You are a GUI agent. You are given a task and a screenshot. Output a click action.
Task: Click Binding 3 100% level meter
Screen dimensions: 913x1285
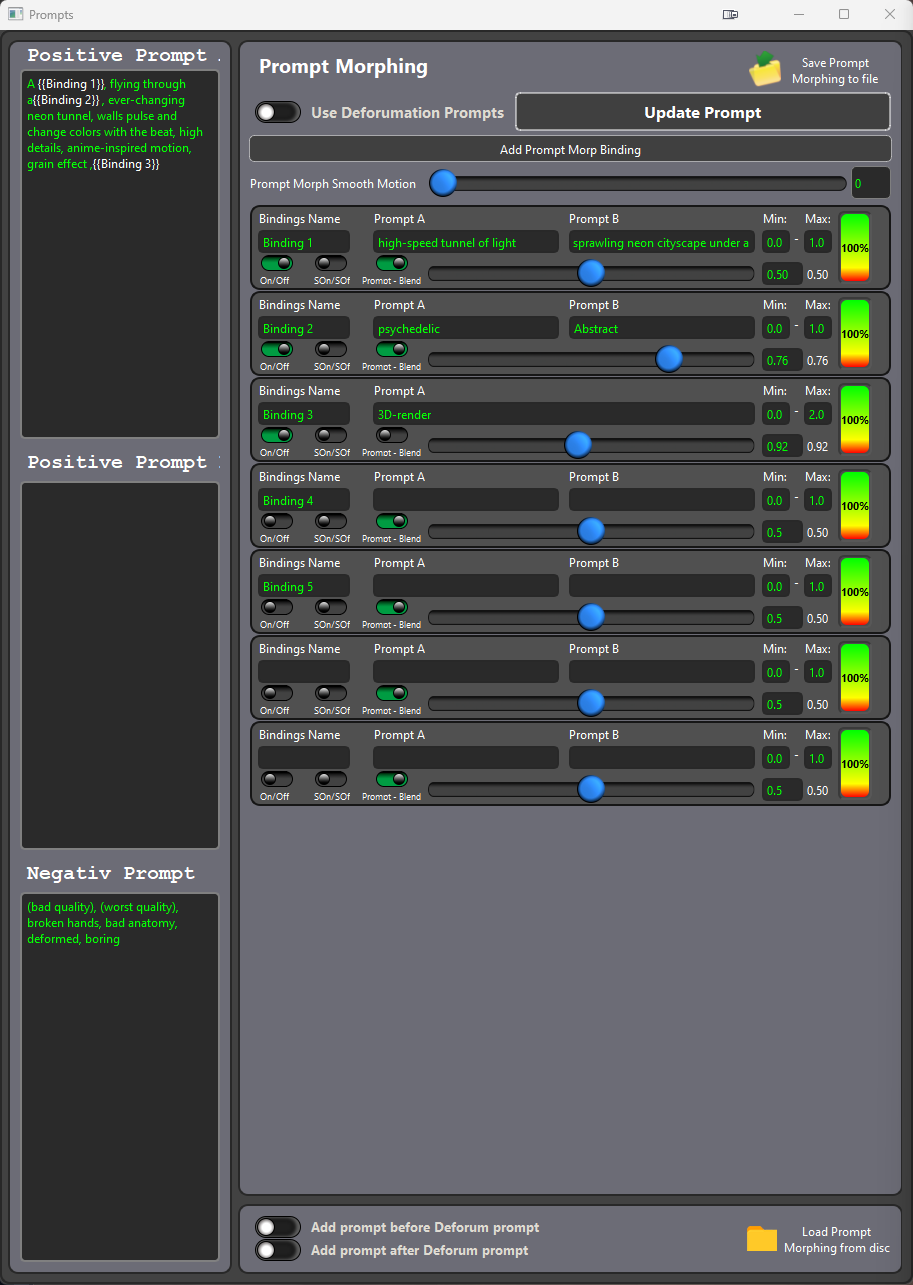pos(854,419)
